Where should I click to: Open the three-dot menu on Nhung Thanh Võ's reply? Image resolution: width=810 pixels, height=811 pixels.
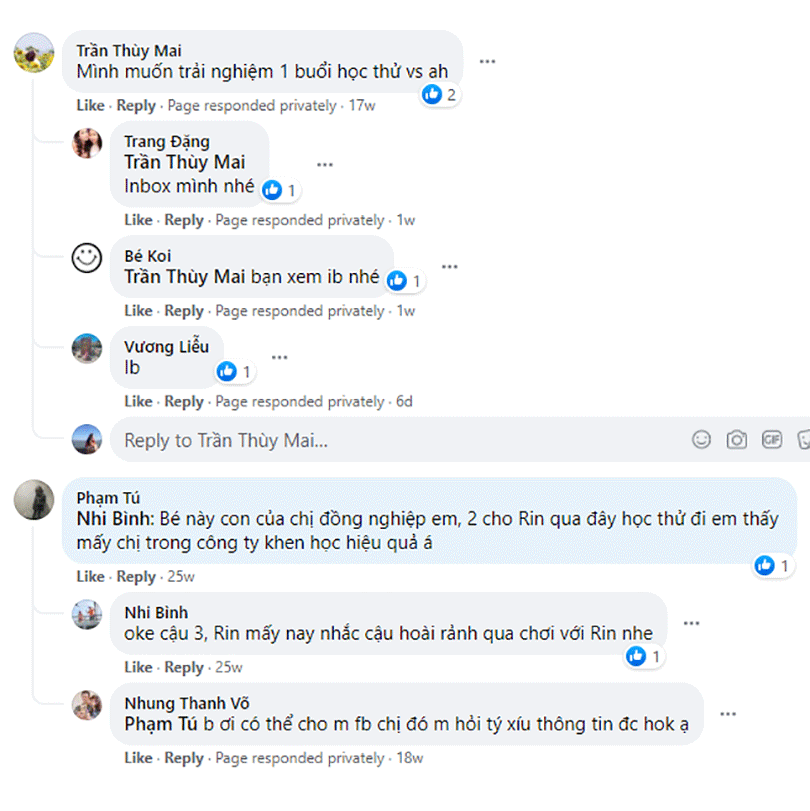pos(728,713)
